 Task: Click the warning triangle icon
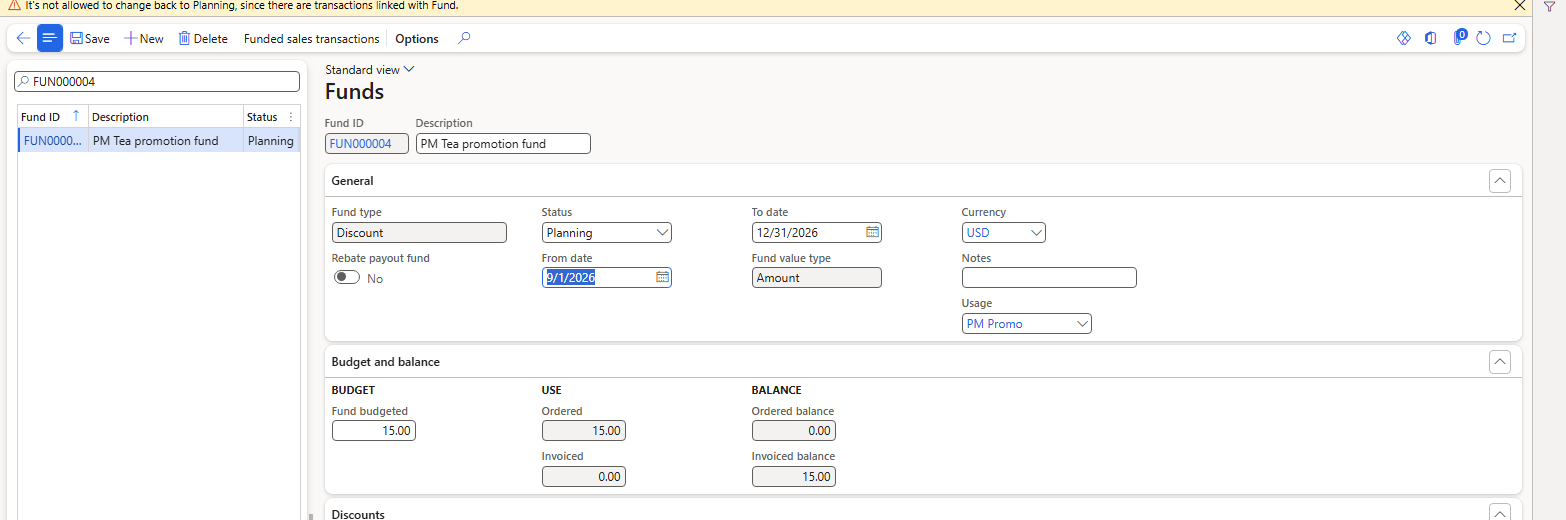pyautogui.click(x=14, y=6)
